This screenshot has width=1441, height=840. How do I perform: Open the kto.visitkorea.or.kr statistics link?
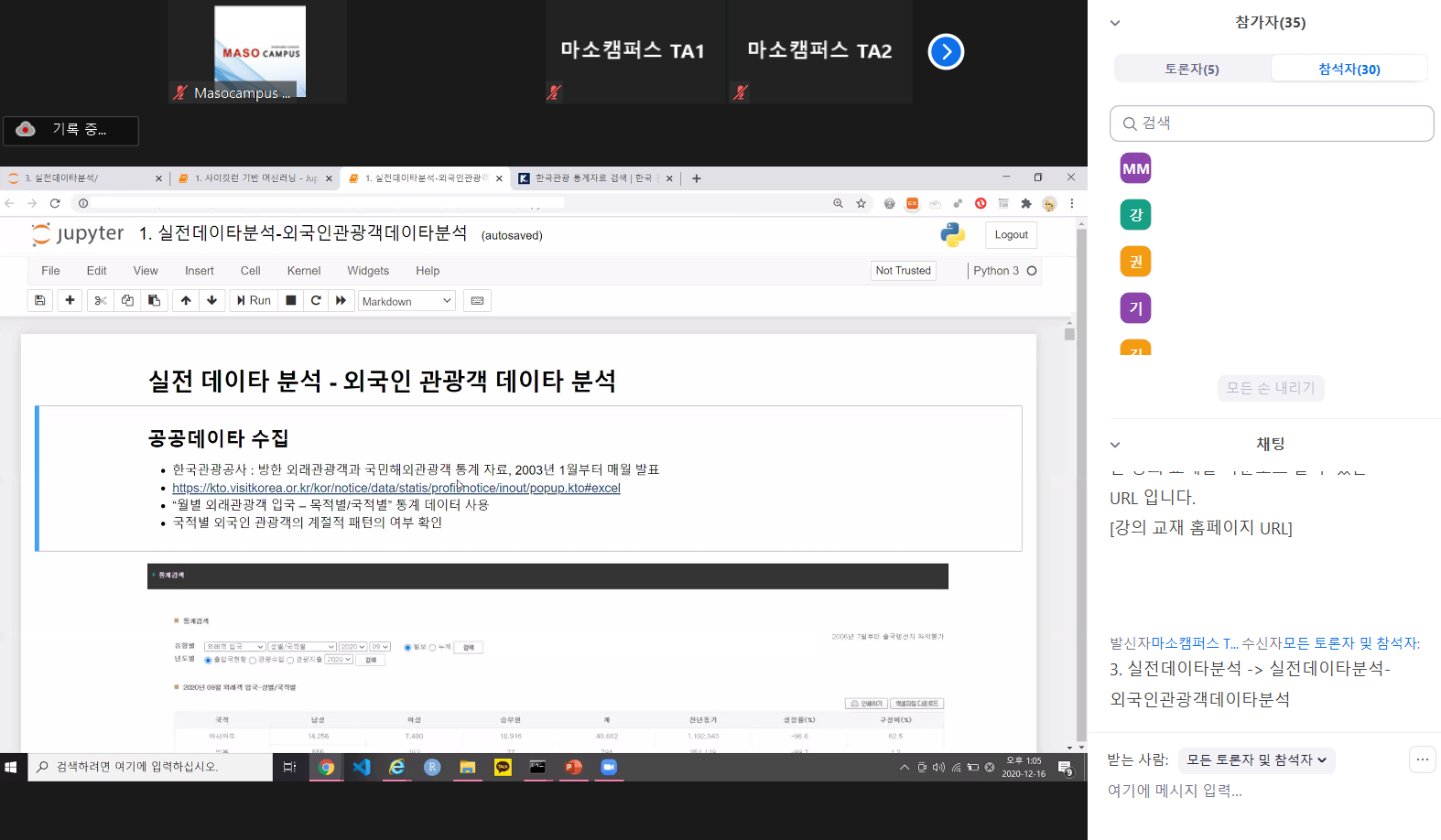pos(395,488)
